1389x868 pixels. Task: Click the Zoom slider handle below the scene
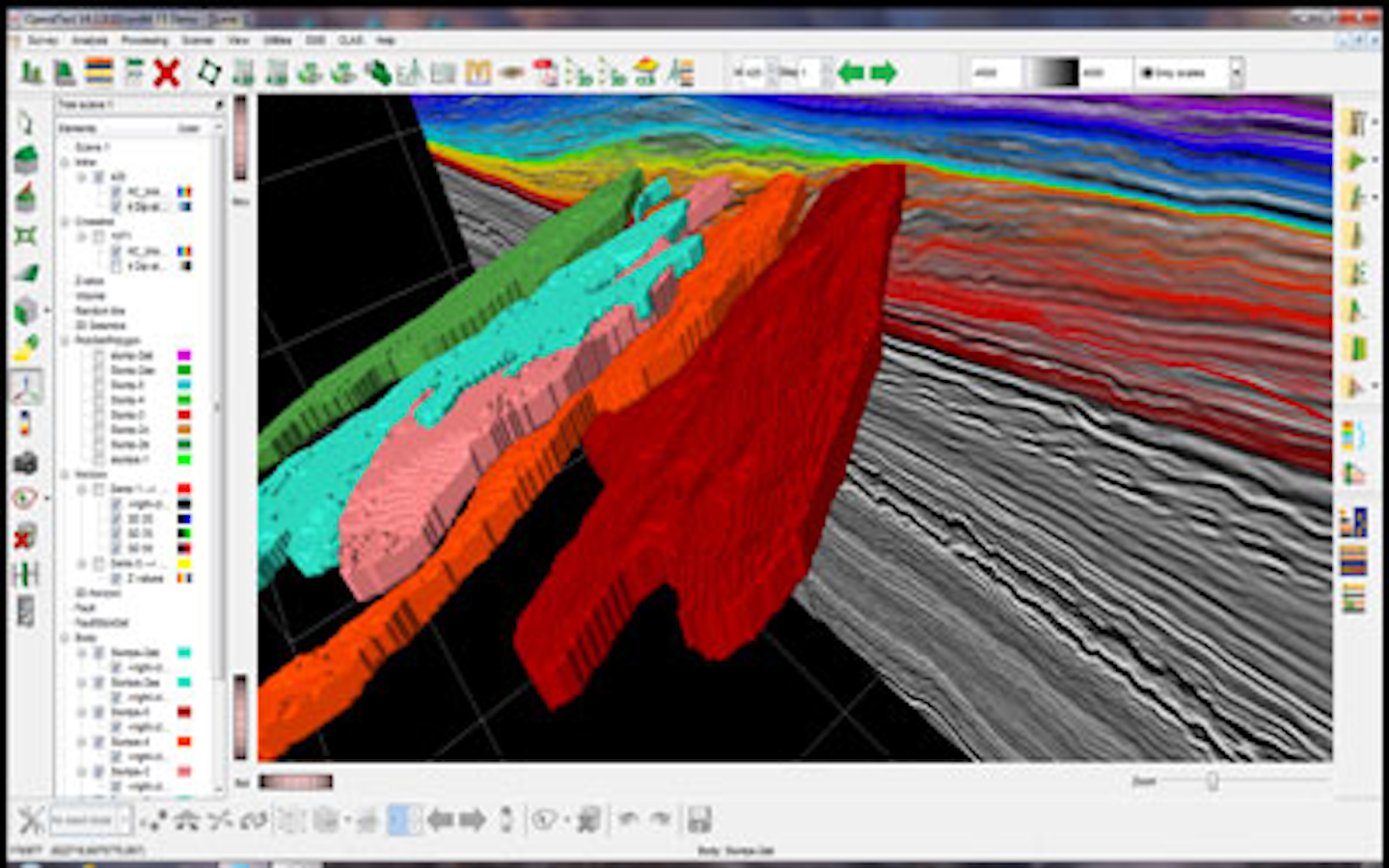coord(1212,781)
